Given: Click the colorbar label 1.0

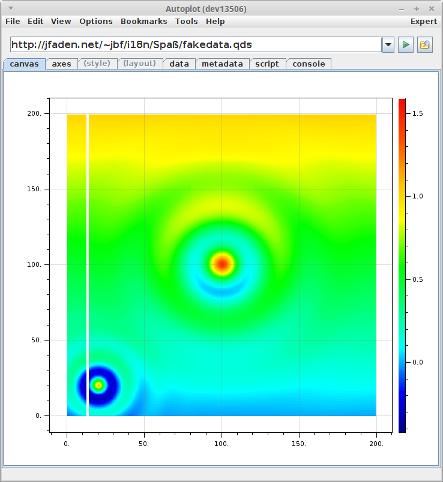Looking at the screenshot, I should [418, 196].
